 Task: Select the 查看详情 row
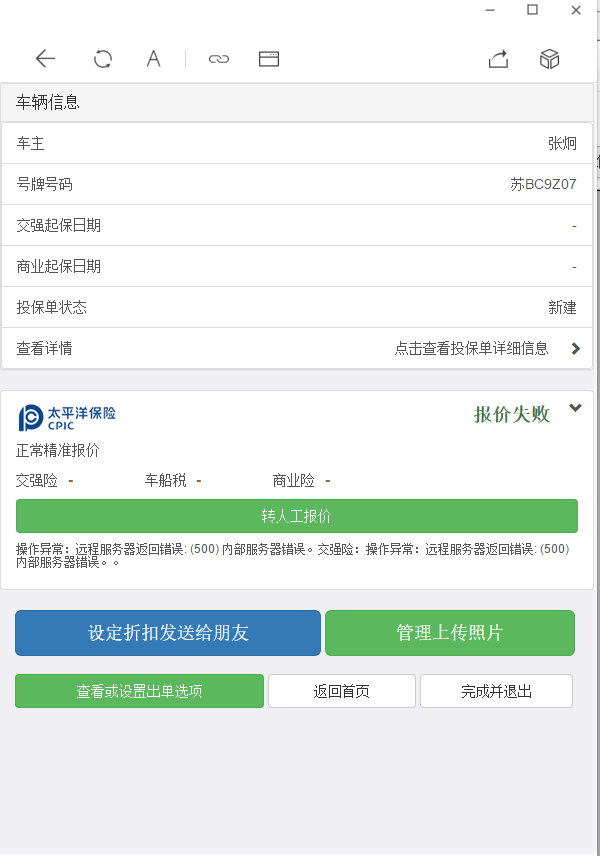tap(297, 348)
